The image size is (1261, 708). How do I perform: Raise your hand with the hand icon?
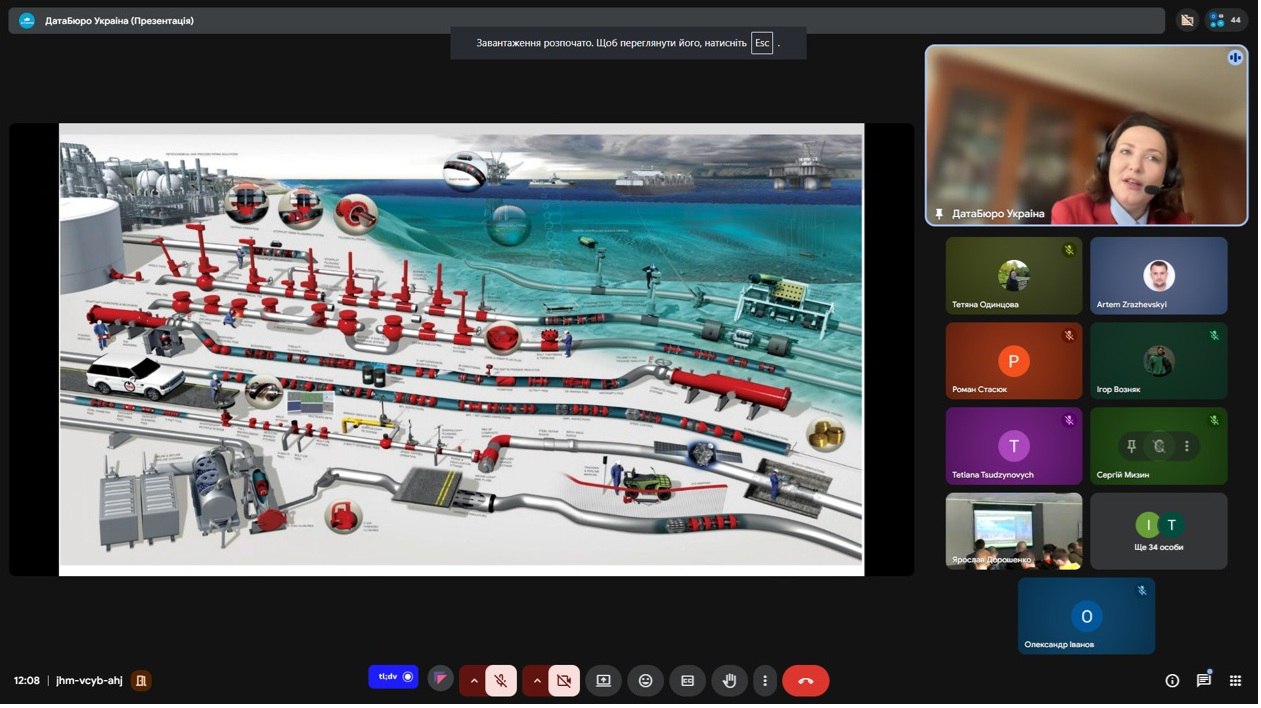pyautogui.click(x=729, y=681)
